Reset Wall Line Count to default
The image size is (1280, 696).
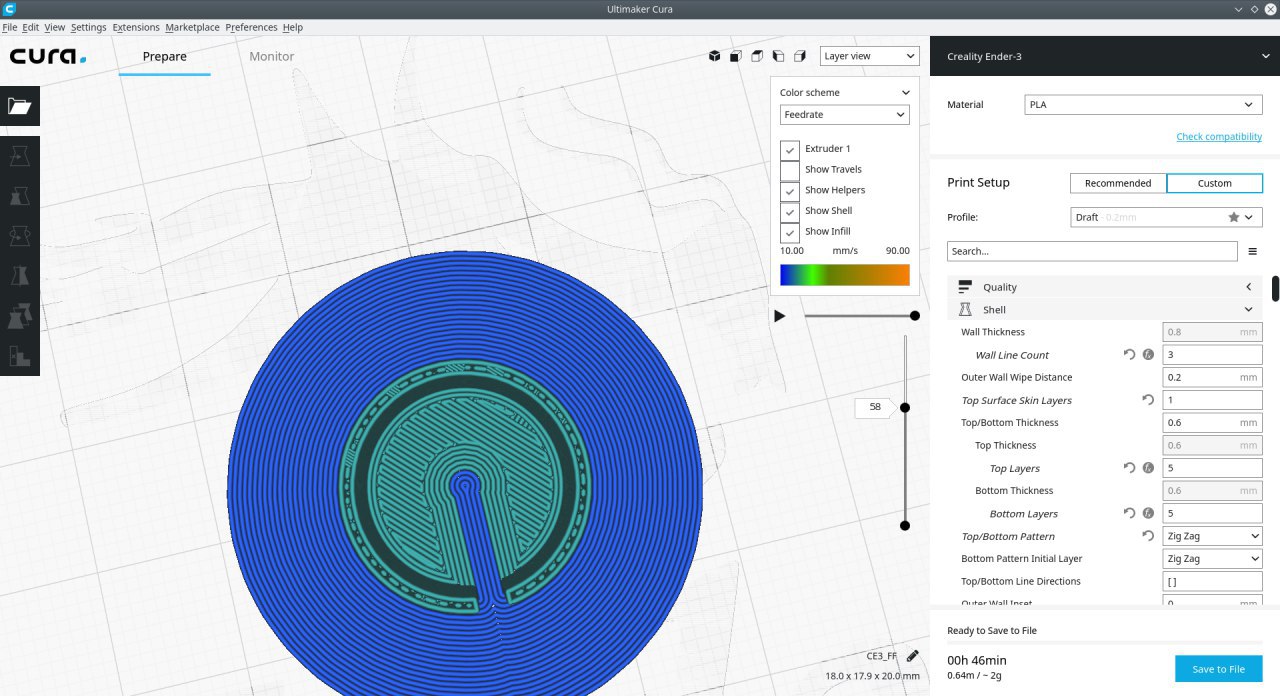coord(1129,355)
